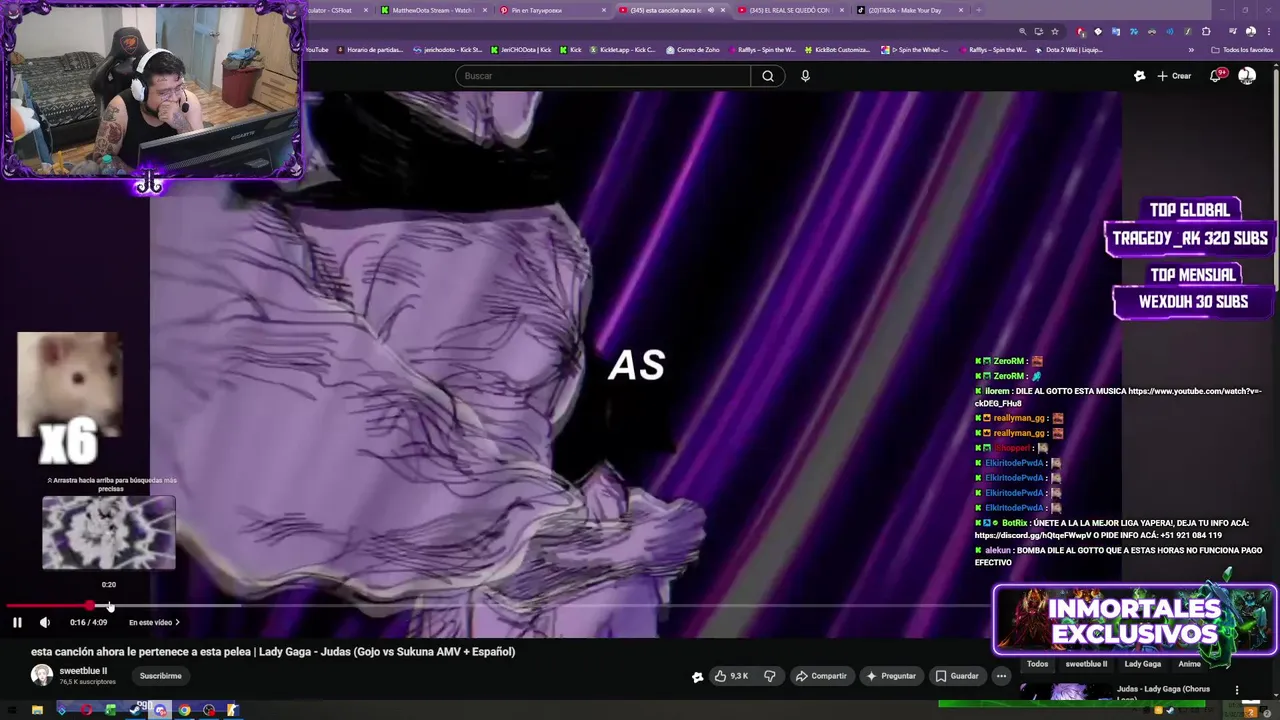Click the 'INMORTALES EXCLUSIVOS' banner

[x=1135, y=620]
